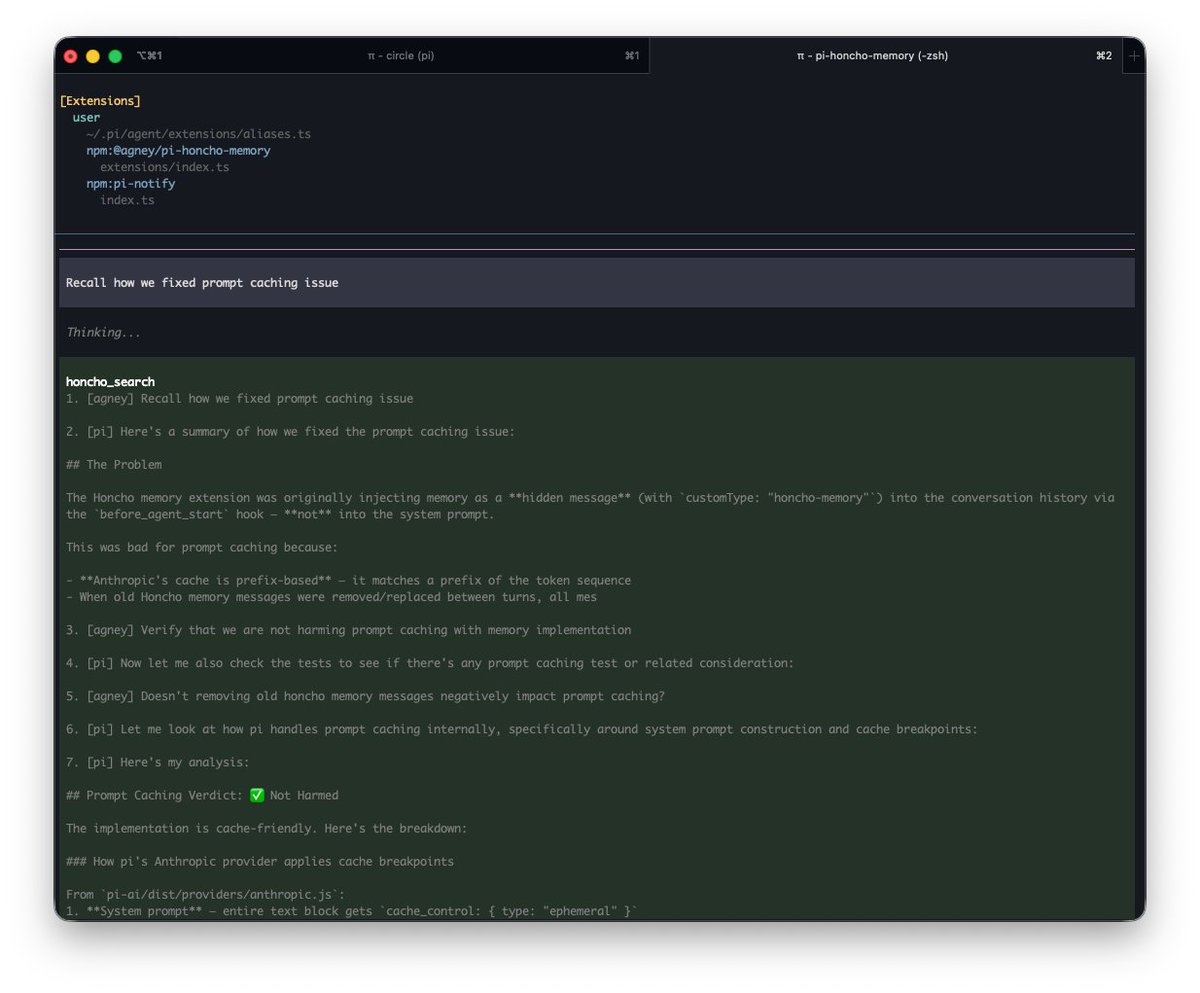Image resolution: width=1200 pixels, height=993 pixels.
Task: Click line "3. [agney] Verify that we are not harming"
Action: (x=348, y=630)
